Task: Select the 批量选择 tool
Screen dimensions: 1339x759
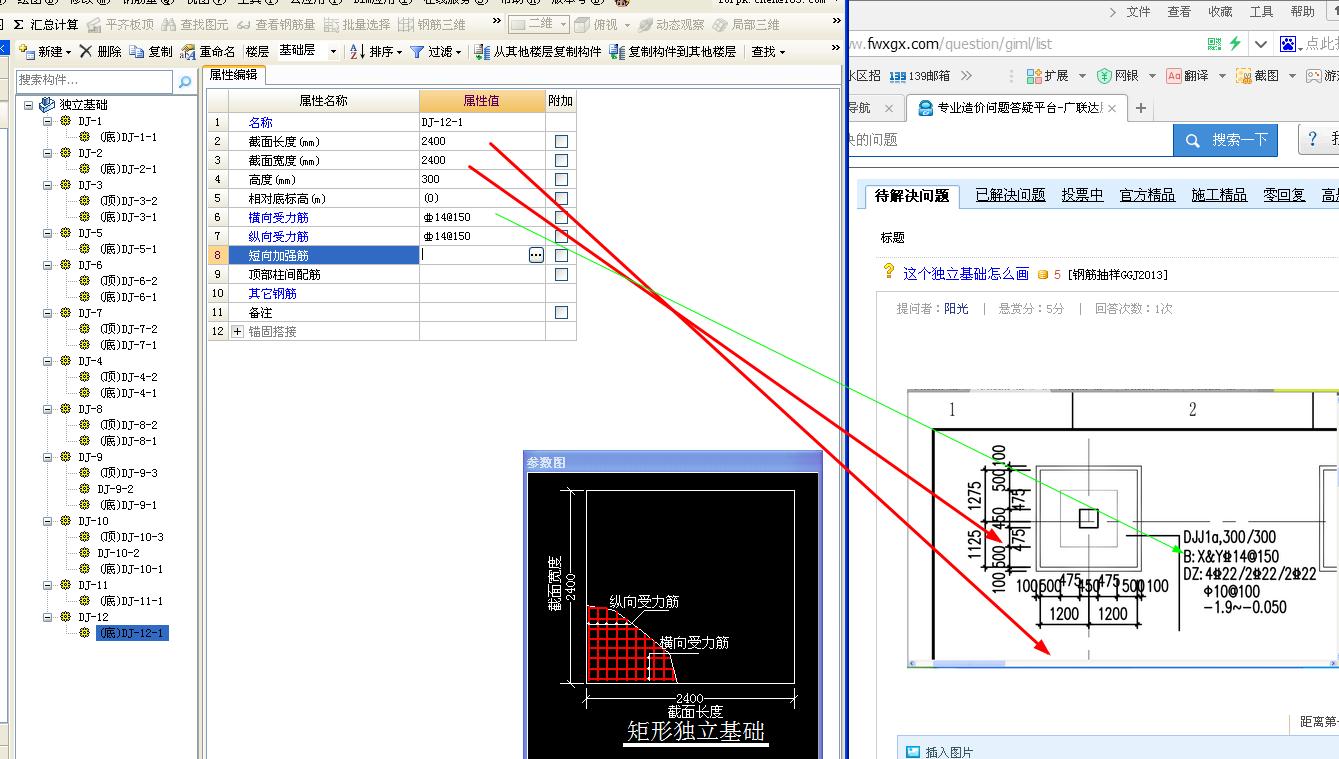Action: pyautogui.click(x=356, y=24)
